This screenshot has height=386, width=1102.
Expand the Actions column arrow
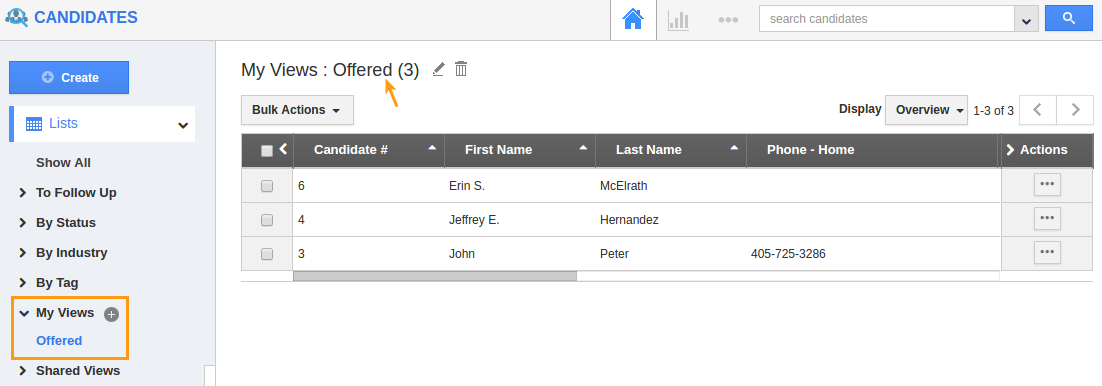click(1011, 150)
